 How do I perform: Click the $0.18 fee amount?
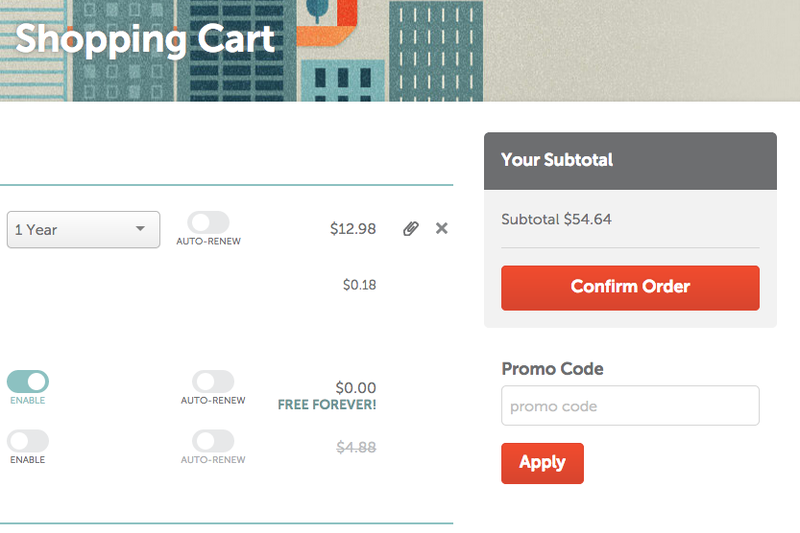(x=359, y=285)
